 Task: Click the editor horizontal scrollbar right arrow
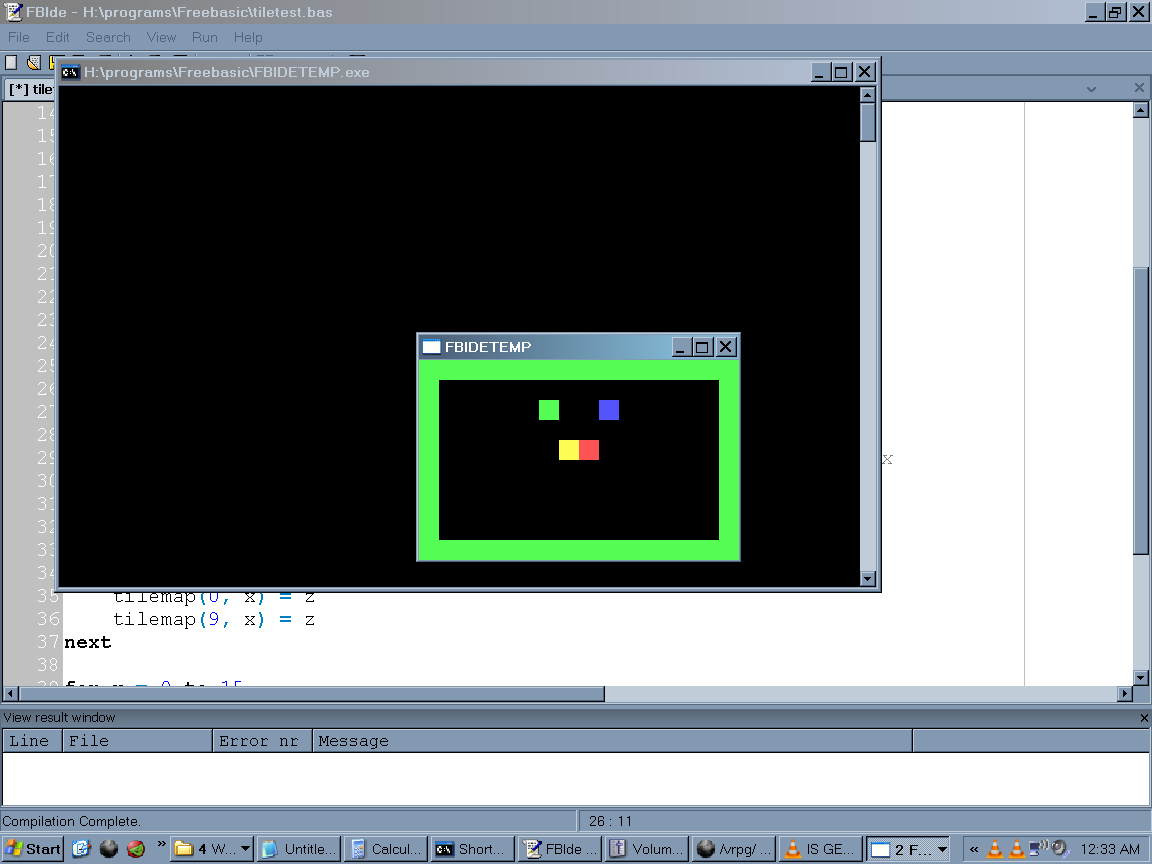[1125, 694]
